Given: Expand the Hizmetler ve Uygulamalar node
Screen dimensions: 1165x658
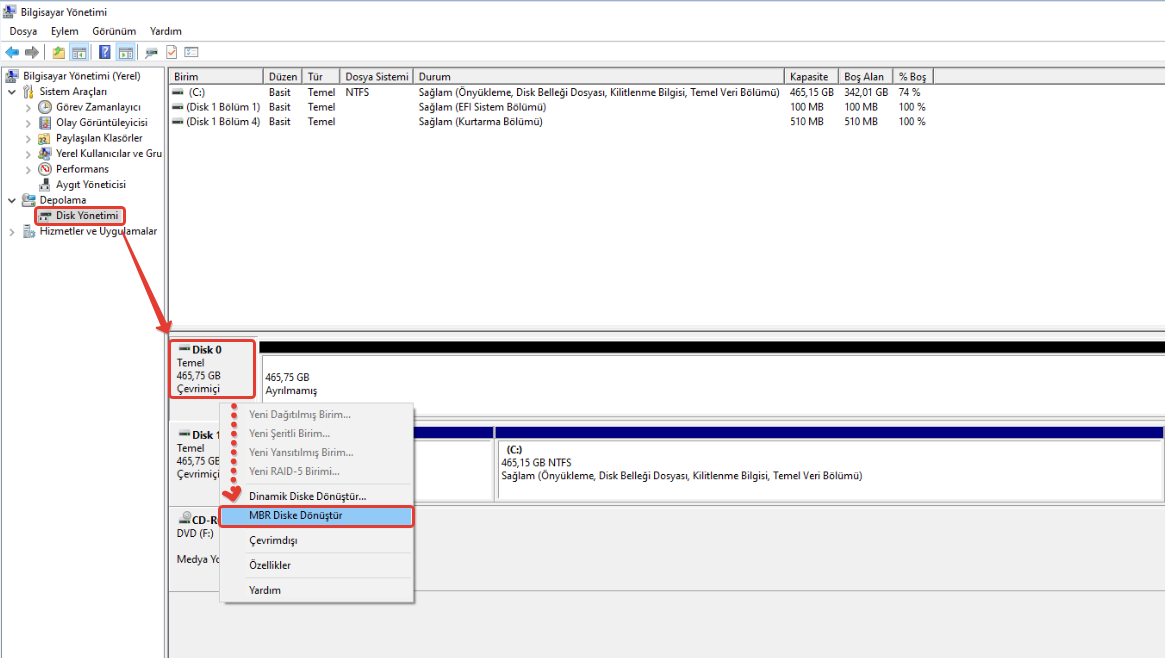Looking at the screenshot, I should [12, 232].
